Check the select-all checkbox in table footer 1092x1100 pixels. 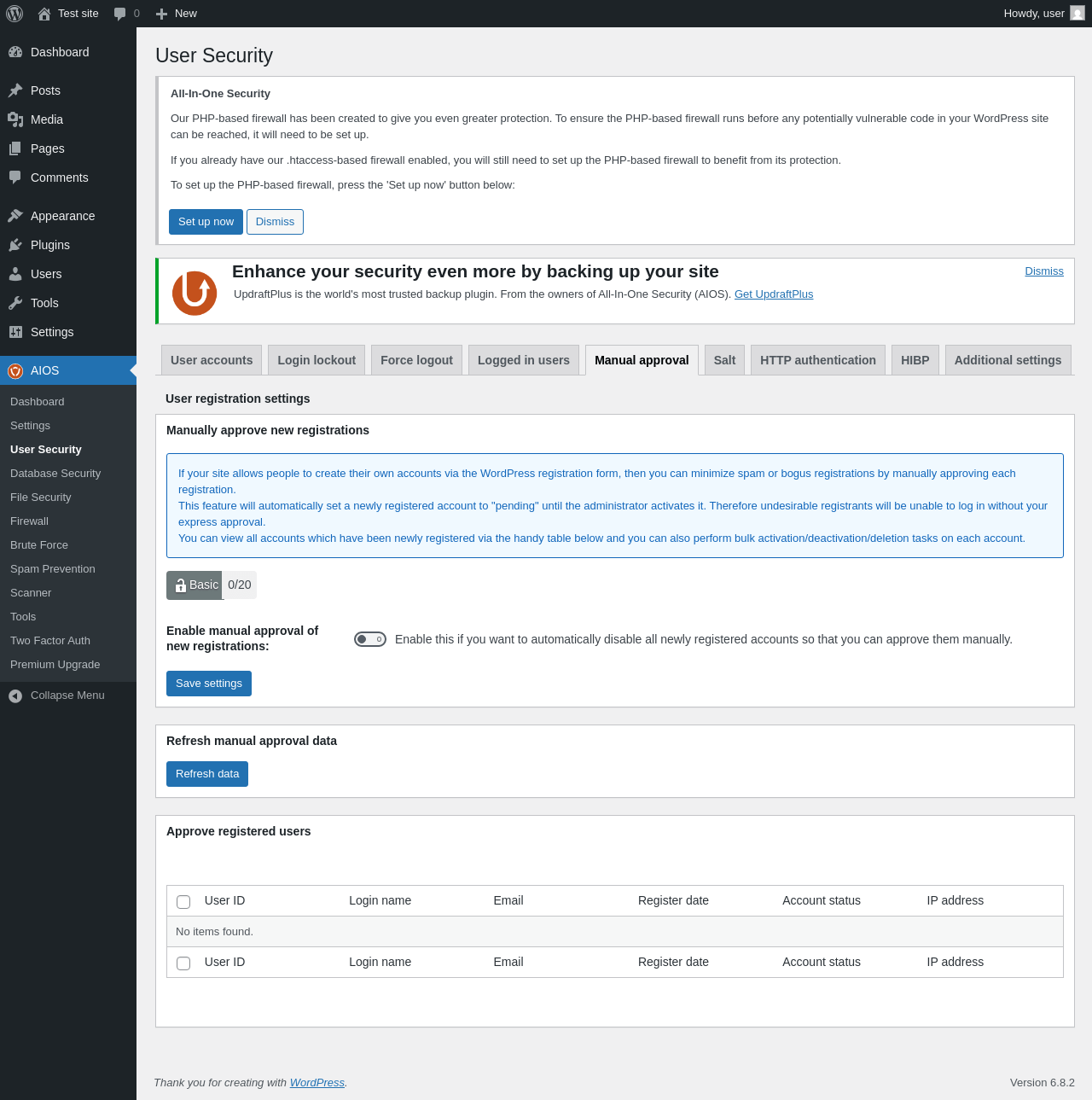tap(183, 963)
